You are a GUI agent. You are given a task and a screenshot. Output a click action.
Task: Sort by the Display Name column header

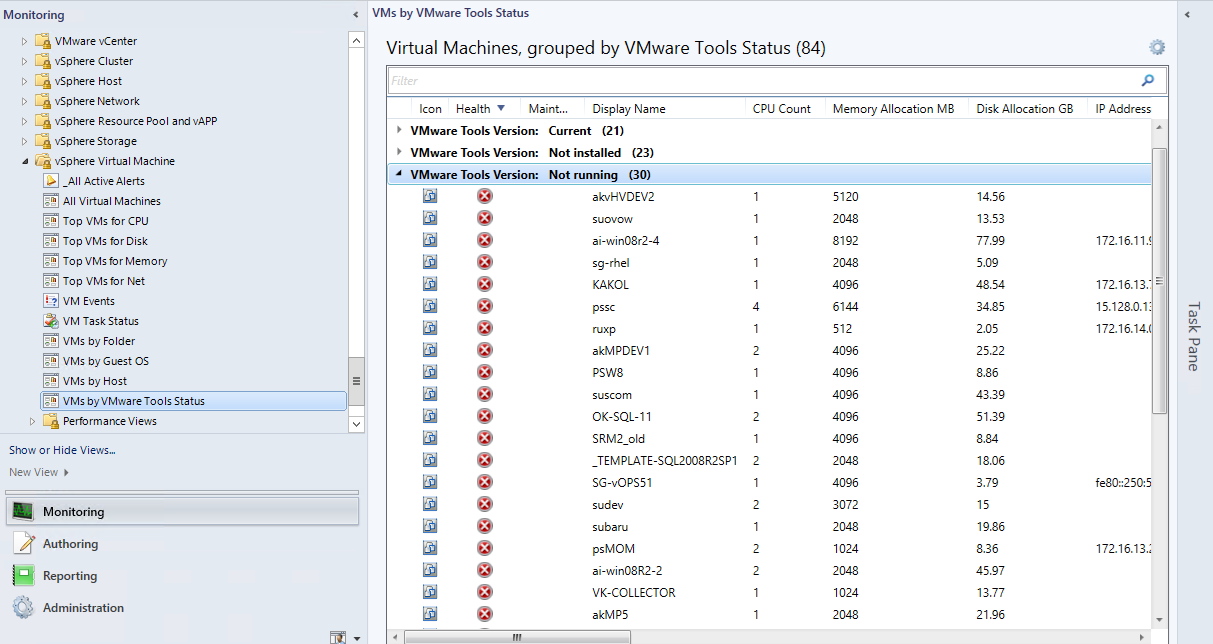click(666, 109)
